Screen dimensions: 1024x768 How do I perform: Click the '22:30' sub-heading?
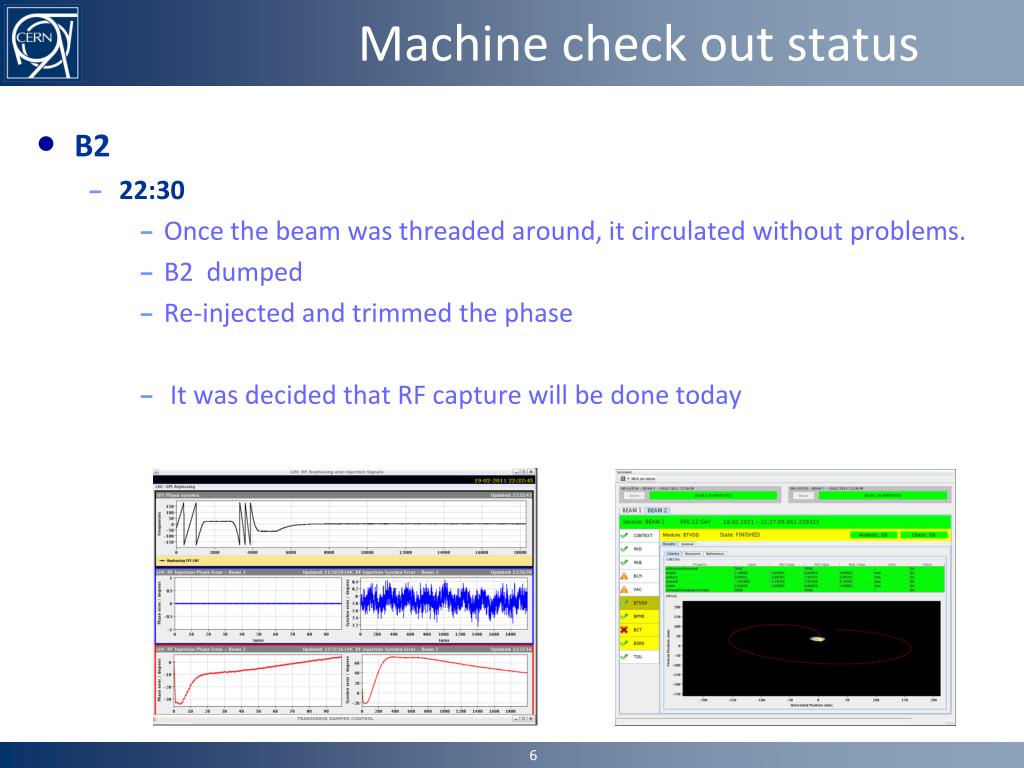pos(152,190)
